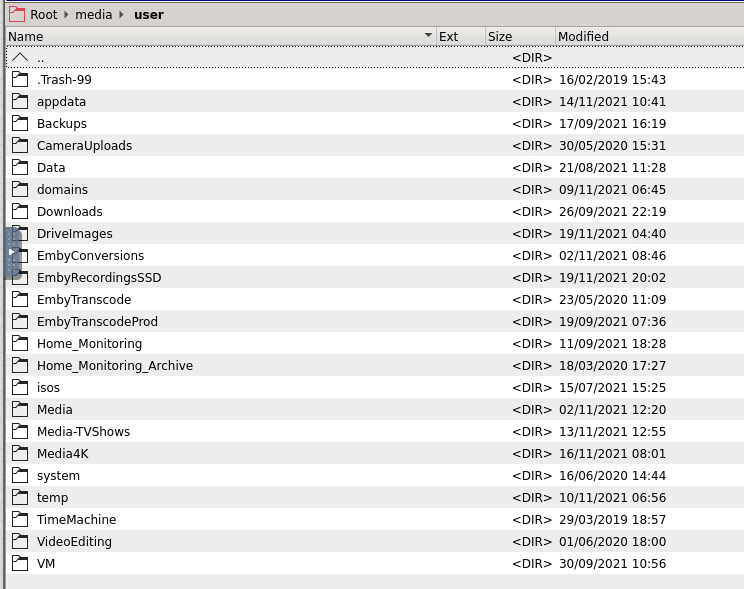Viewport: 744px width, 589px height.
Task: Select the Media folder name
Action: [x=55, y=410]
